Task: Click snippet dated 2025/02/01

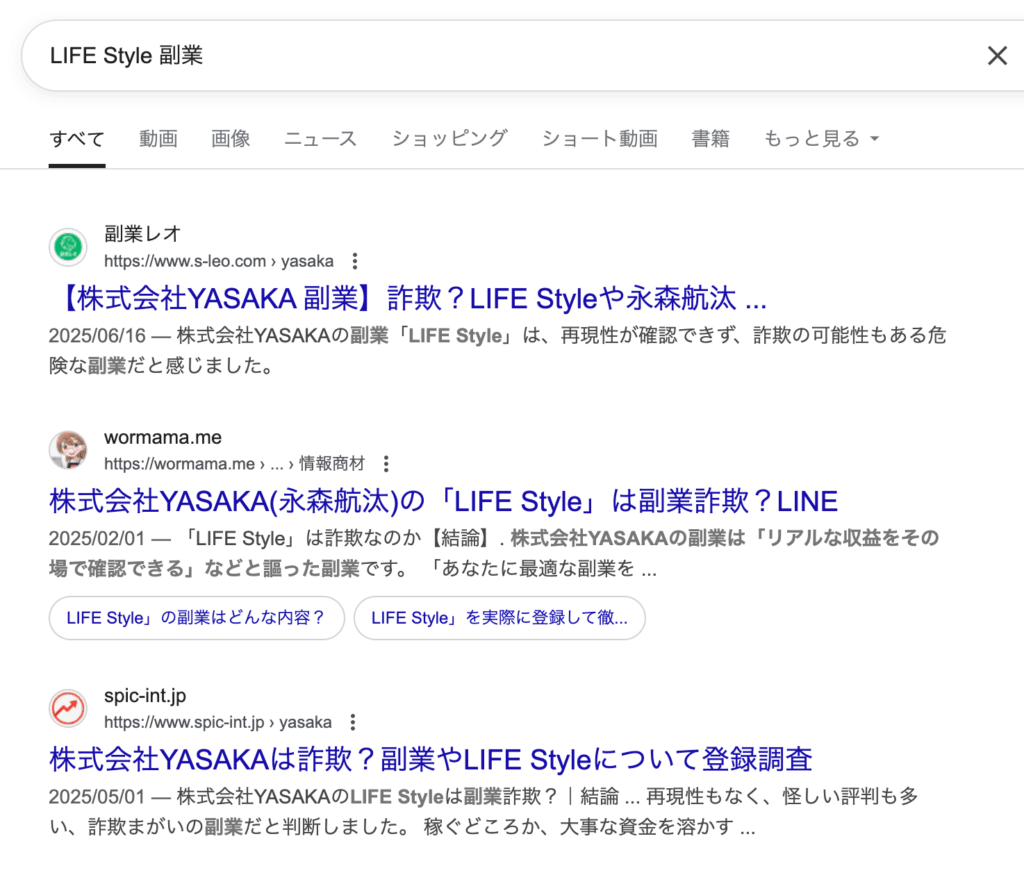Action: coord(494,553)
